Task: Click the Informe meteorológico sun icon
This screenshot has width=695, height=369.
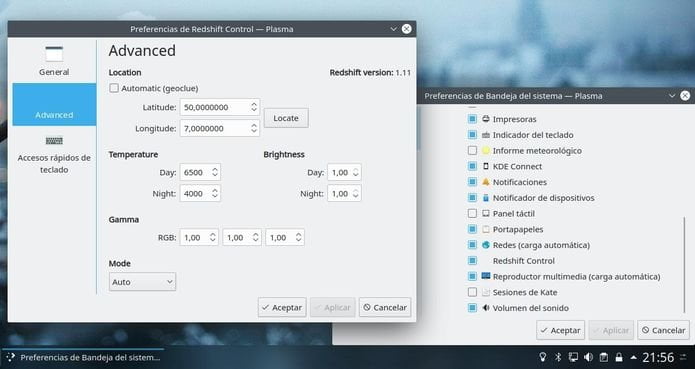Action: (486, 151)
